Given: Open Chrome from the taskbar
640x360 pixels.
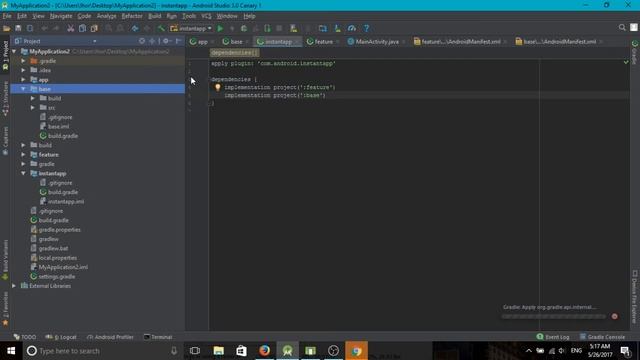Looking at the screenshot, I should click(x=356, y=351).
